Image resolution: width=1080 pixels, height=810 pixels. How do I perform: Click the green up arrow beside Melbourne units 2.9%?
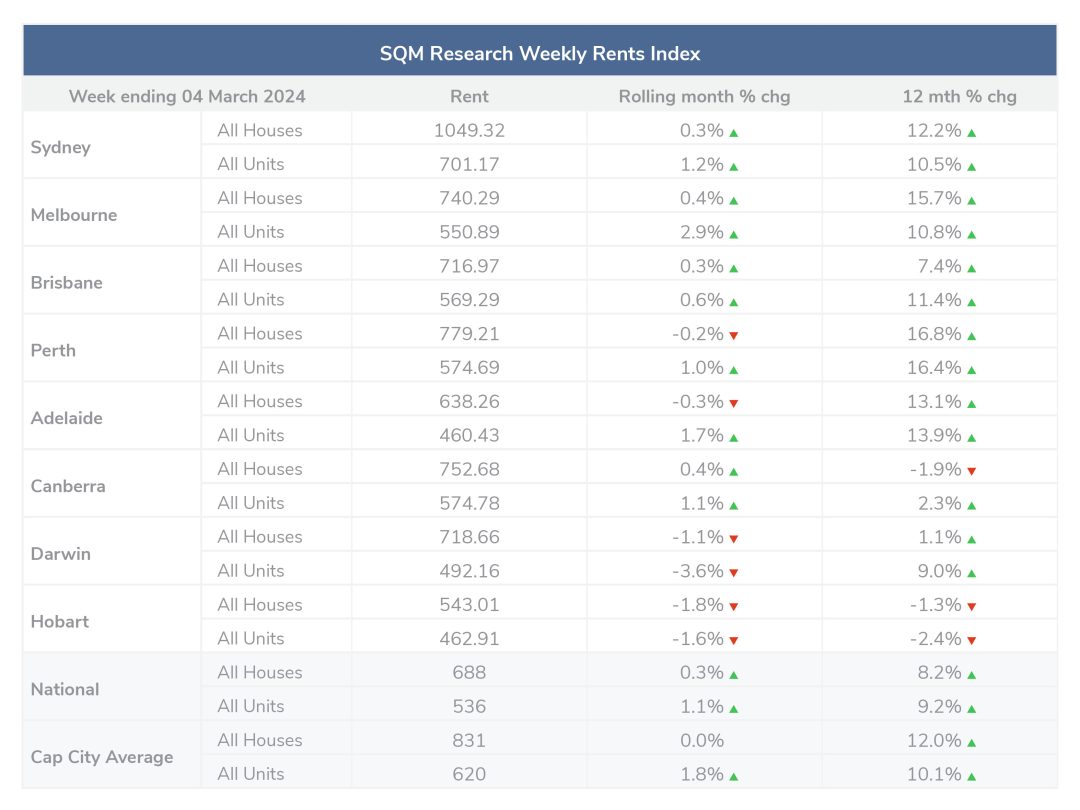coord(734,234)
